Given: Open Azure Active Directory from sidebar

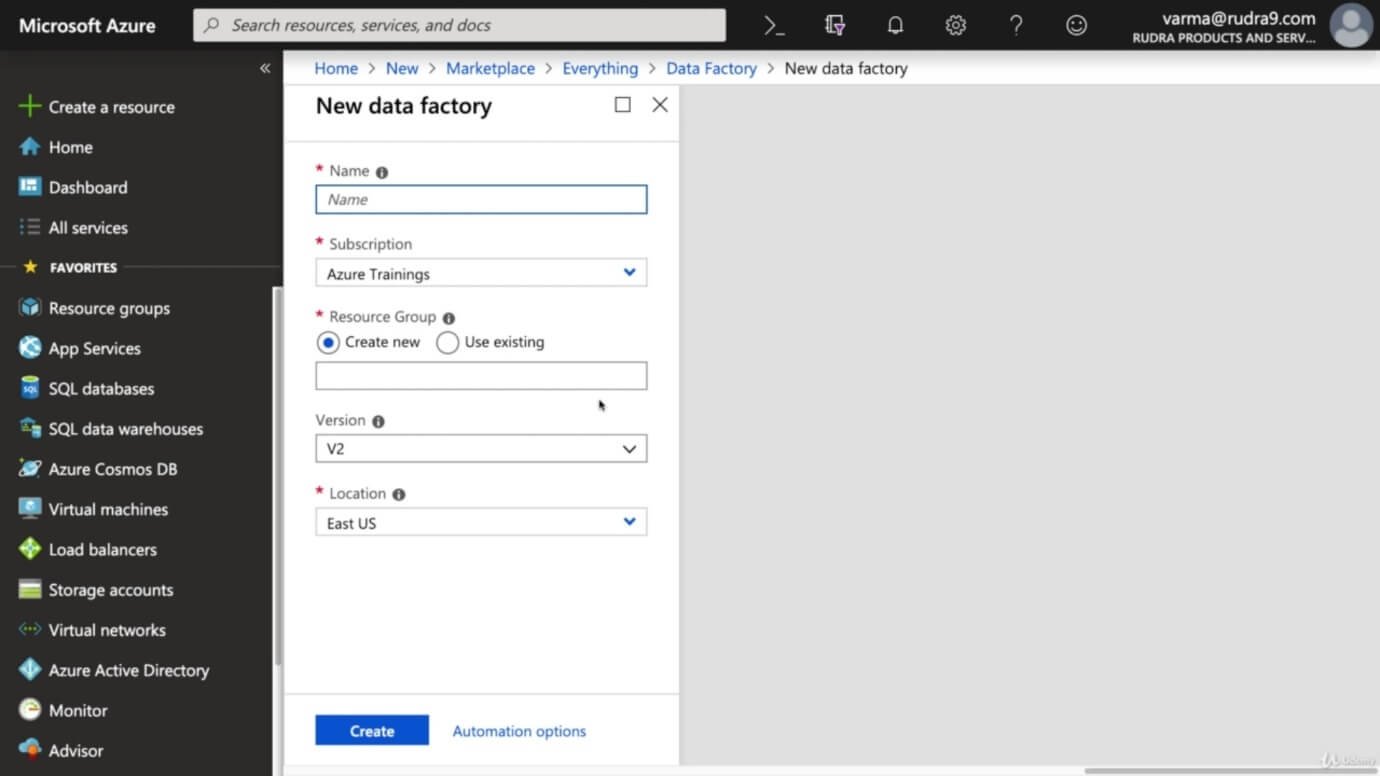Looking at the screenshot, I should [129, 670].
